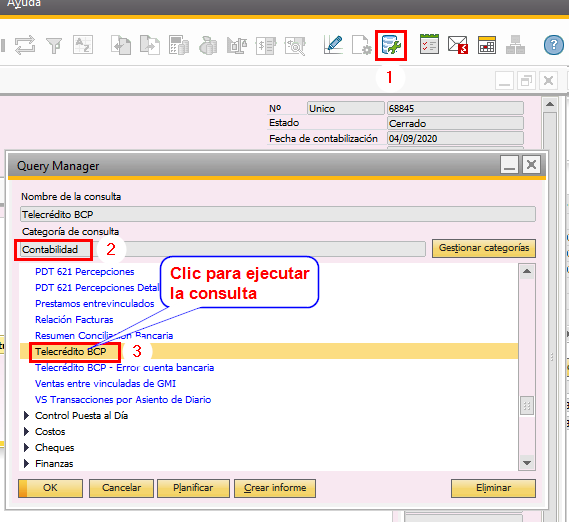Click the Gestionar categorías button

tap(484, 248)
